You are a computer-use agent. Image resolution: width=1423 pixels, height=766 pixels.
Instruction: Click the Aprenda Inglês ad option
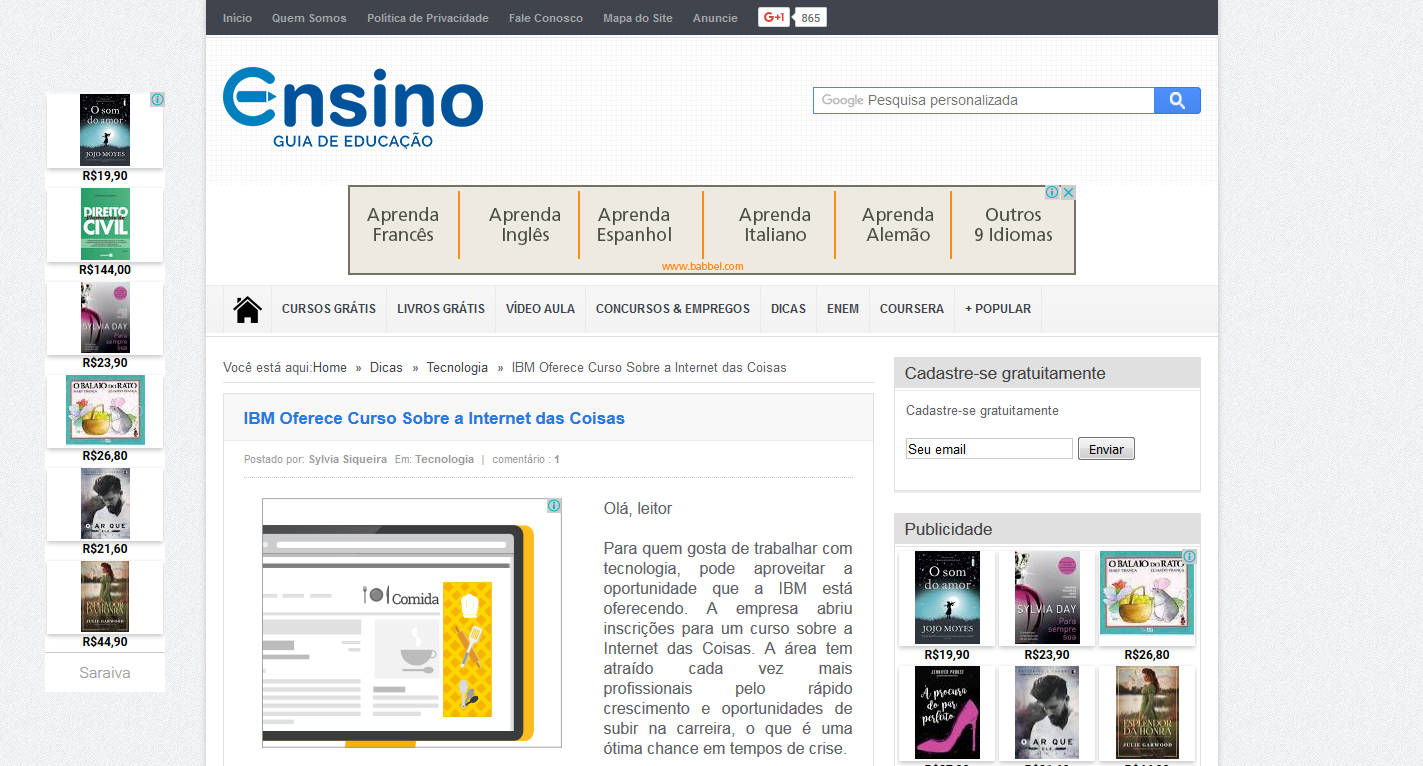(x=525, y=225)
